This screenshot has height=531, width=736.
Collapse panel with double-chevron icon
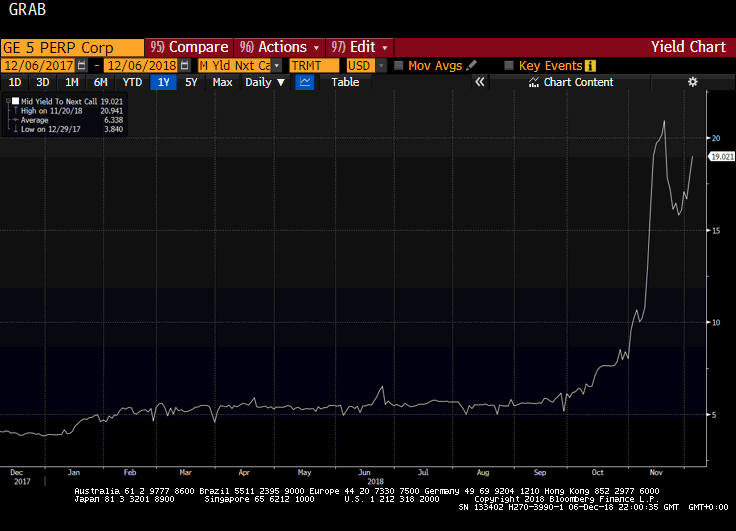[479, 82]
